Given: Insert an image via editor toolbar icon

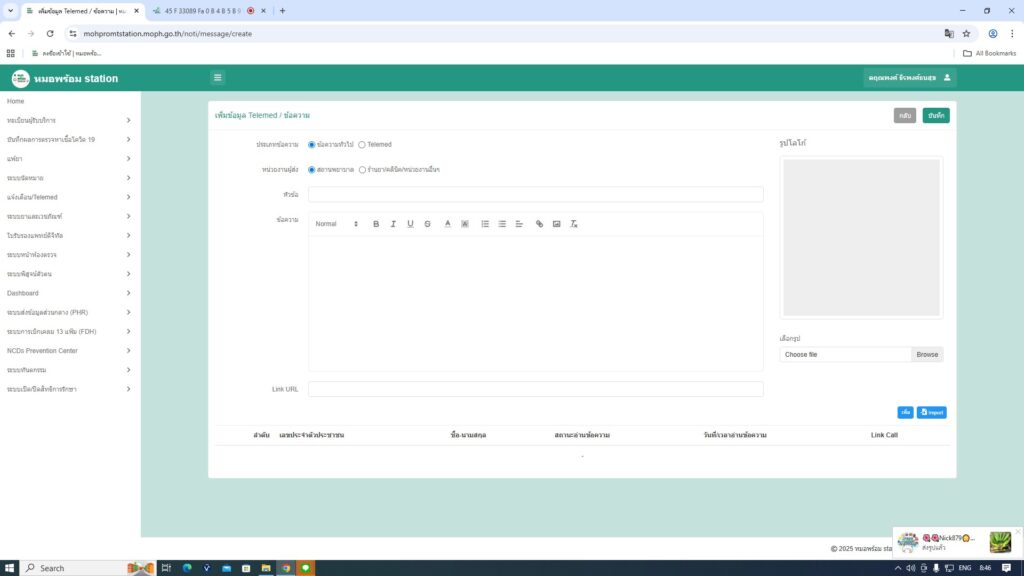Looking at the screenshot, I should point(557,224).
